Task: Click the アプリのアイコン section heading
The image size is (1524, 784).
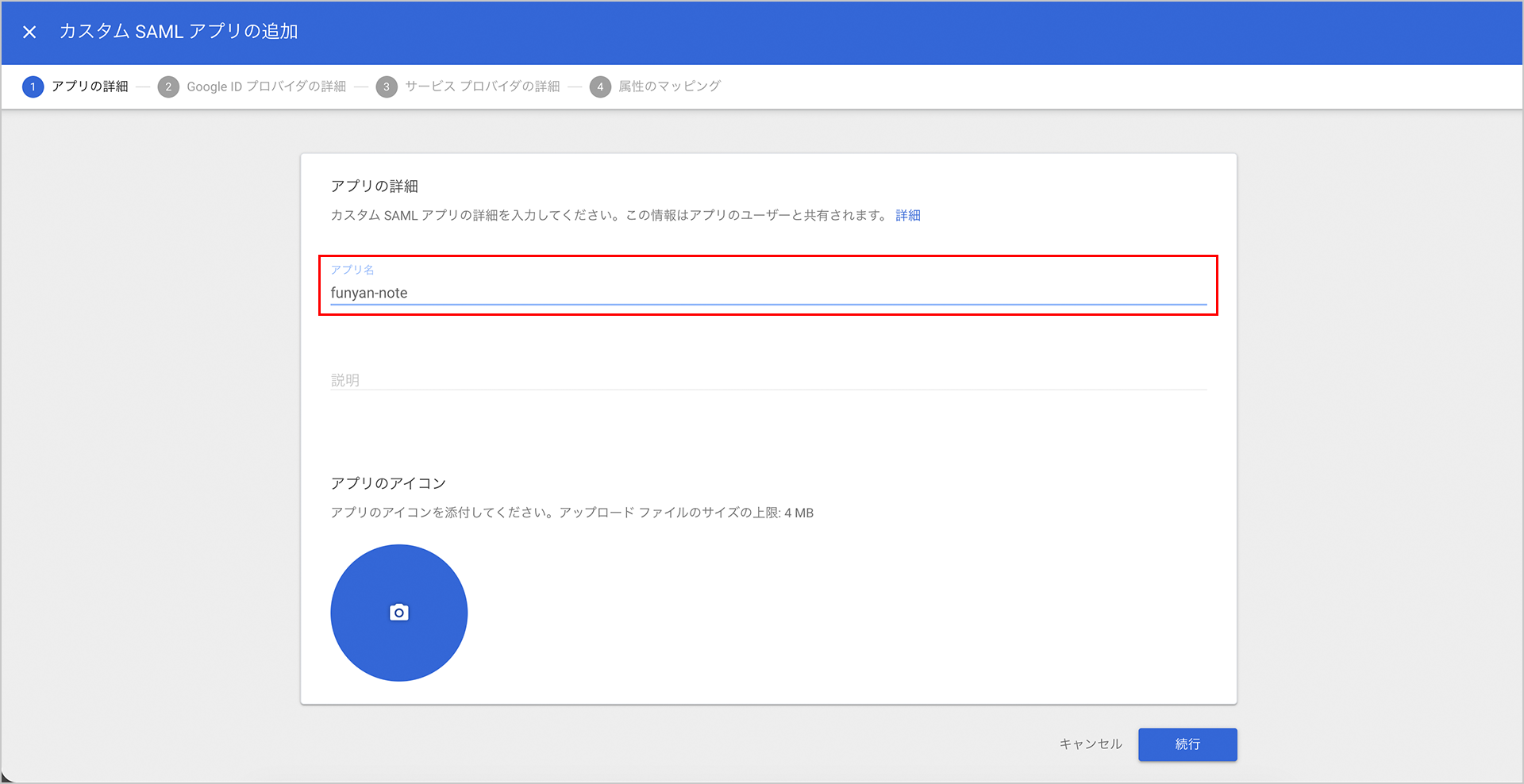Action: 388,483
